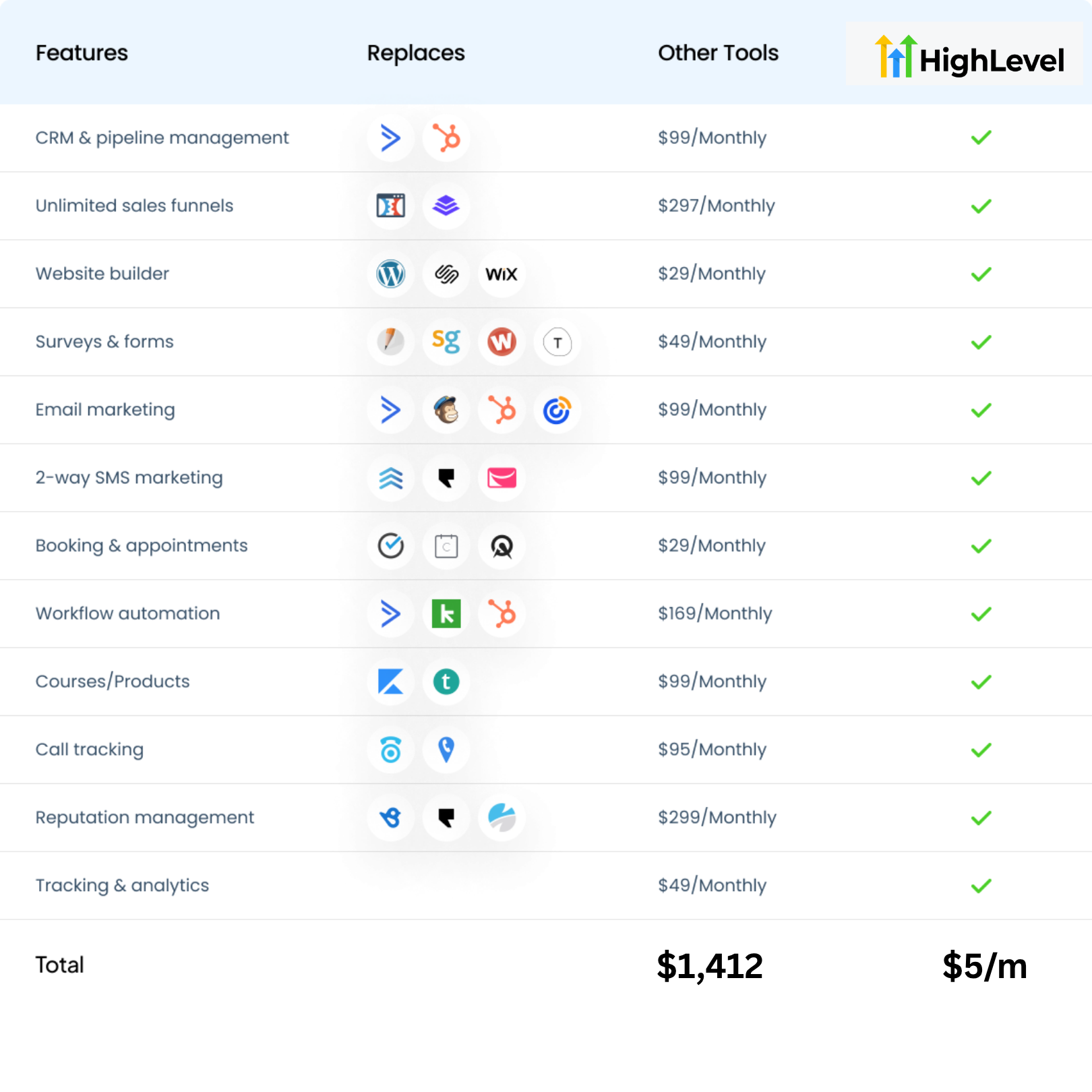Click the red envelope icon in SMS row
This screenshot has width=1092, height=1092.
502,478
